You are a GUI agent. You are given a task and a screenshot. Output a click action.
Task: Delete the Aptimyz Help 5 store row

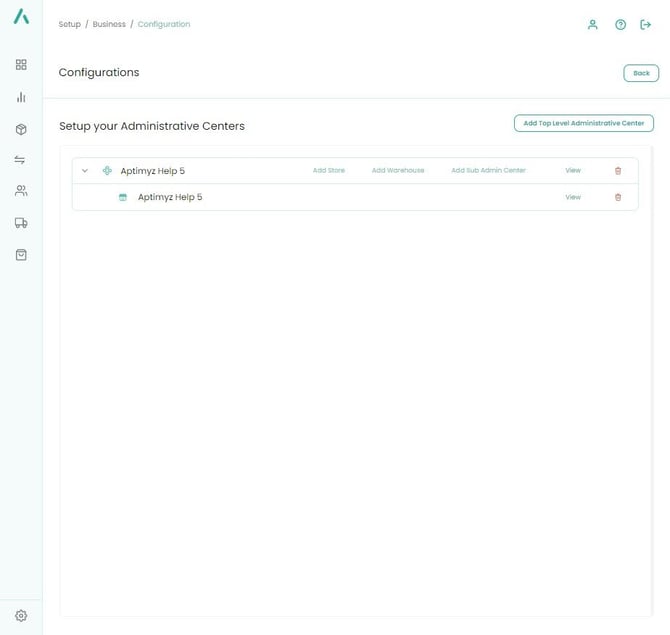pyautogui.click(x=617, y=197)
